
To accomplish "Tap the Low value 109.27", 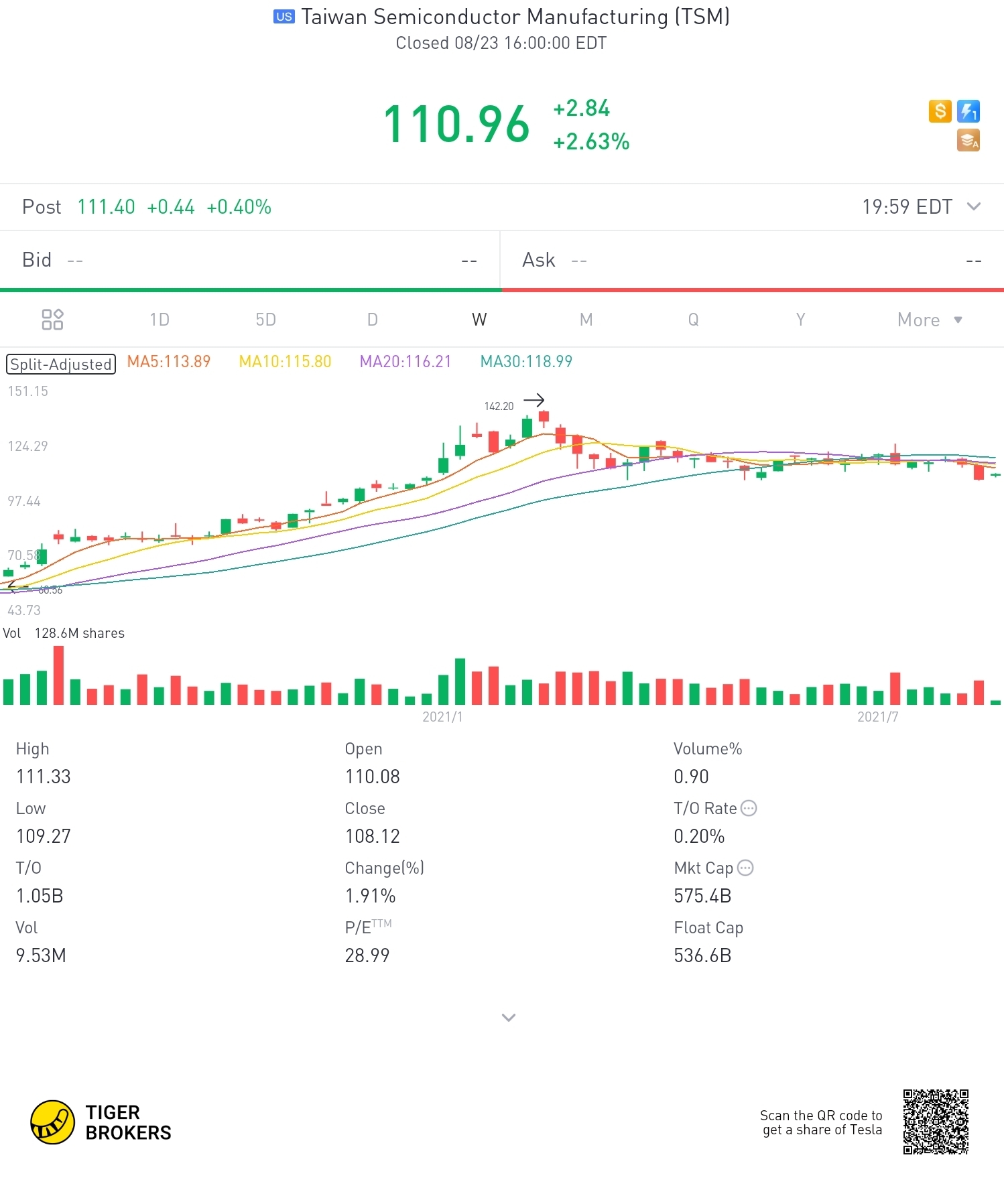I will [x=44, y=836].
